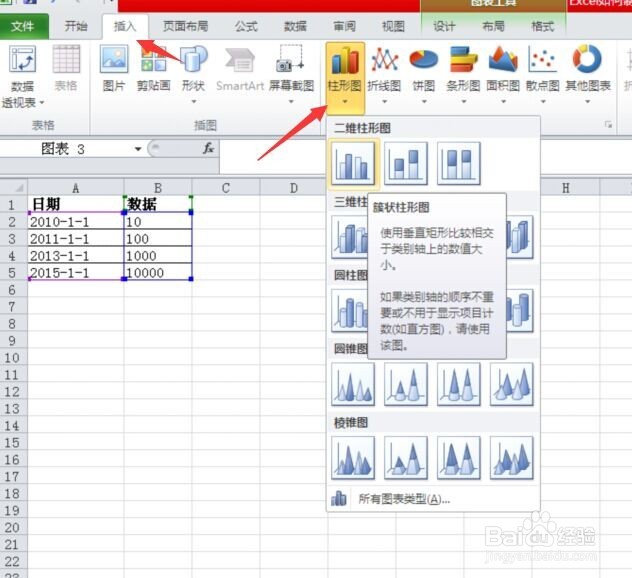The height and width of the screenshot is (578, 632).
Task: Select cell B3 with value 100
Action: click(x=158, y=239)
